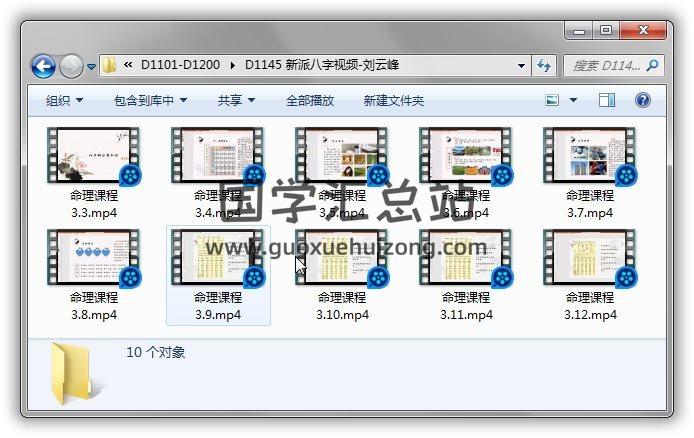The image size is (694, 438).
Task: Change the view with the view icon
Action: click(551, 100)
